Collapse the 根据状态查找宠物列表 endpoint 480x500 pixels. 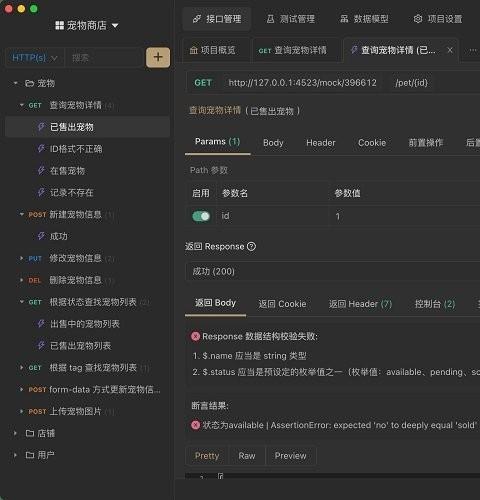tap(22, 302)
